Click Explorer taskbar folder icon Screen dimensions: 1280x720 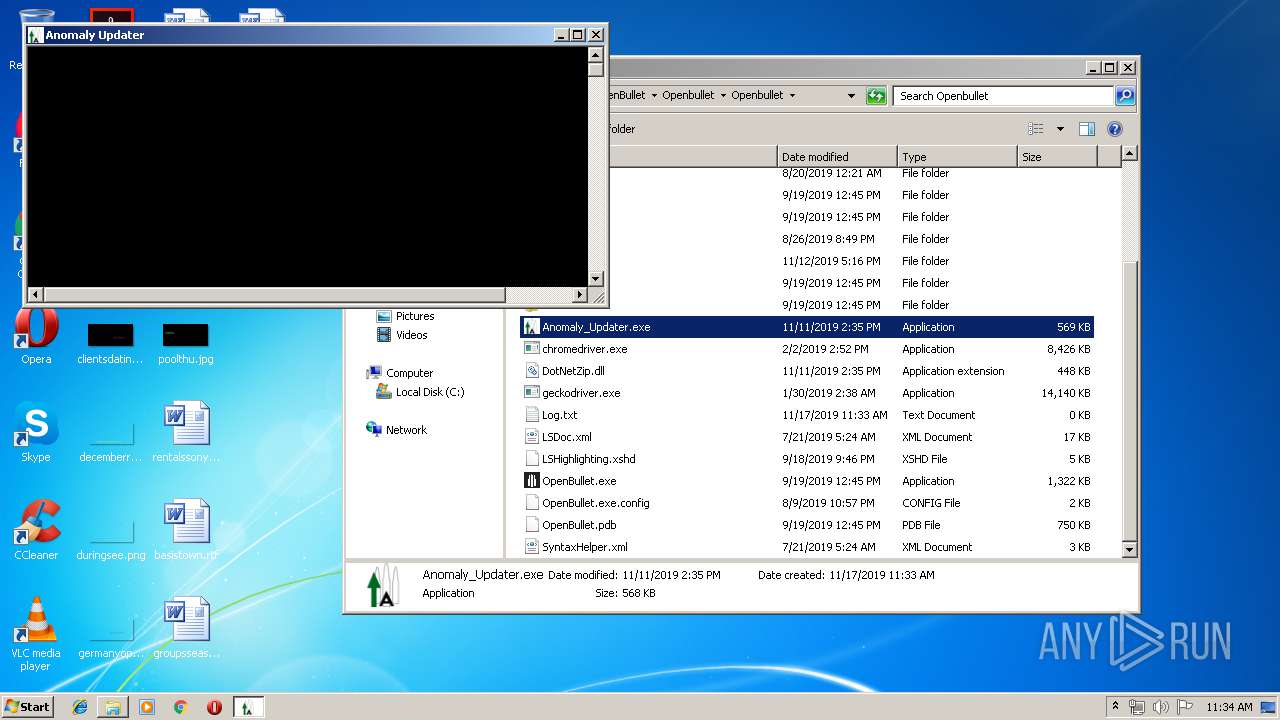[113, 707]
